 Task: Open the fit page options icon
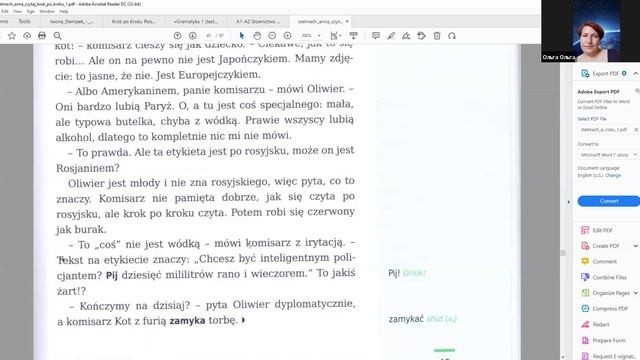pos(336,36)
